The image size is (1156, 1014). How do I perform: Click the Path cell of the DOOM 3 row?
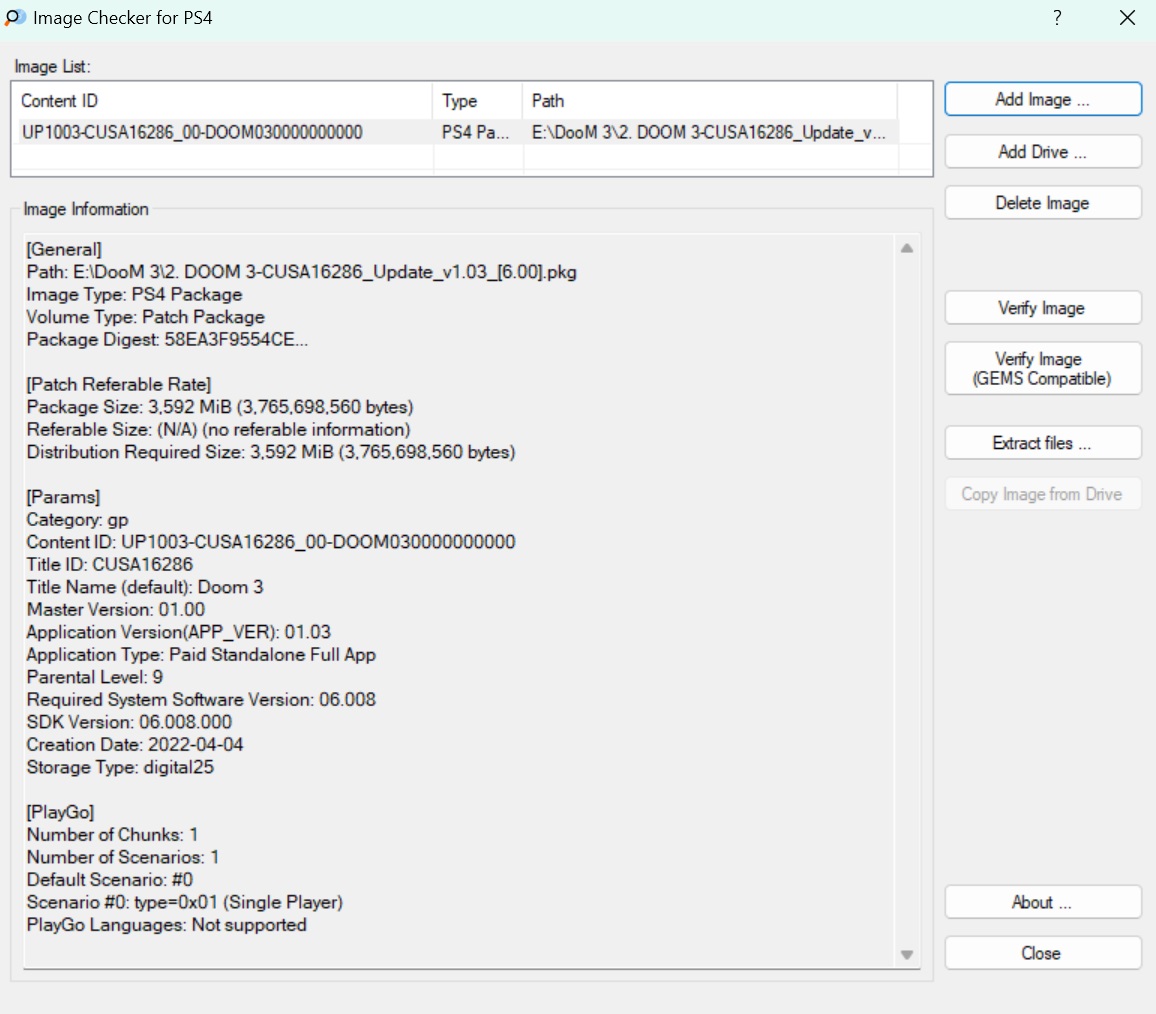point(709,132)
